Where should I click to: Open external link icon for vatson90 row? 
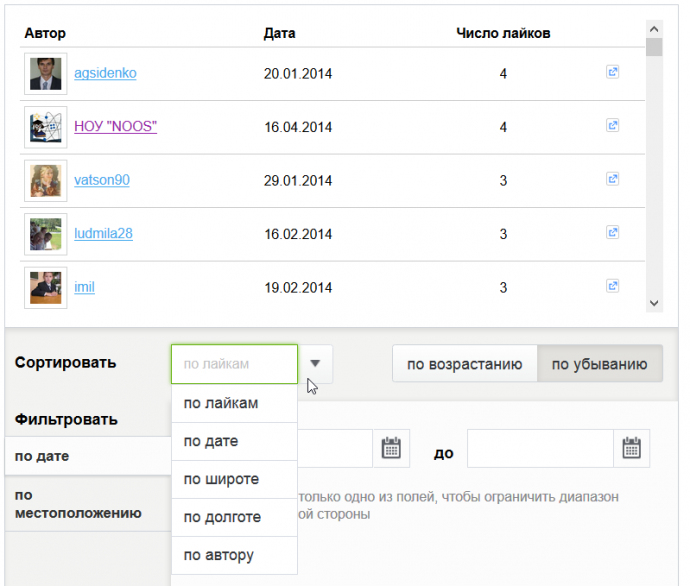[x=613, y=180]
